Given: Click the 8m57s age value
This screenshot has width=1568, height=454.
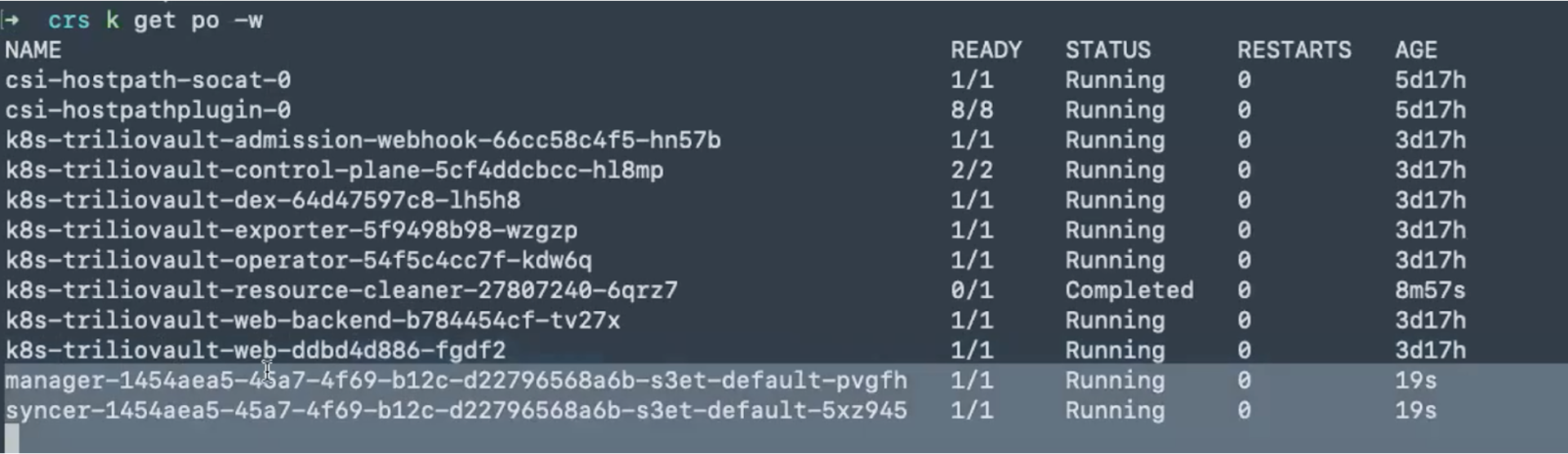Looking at the screenshot, I should click(x=1429, y=291).
